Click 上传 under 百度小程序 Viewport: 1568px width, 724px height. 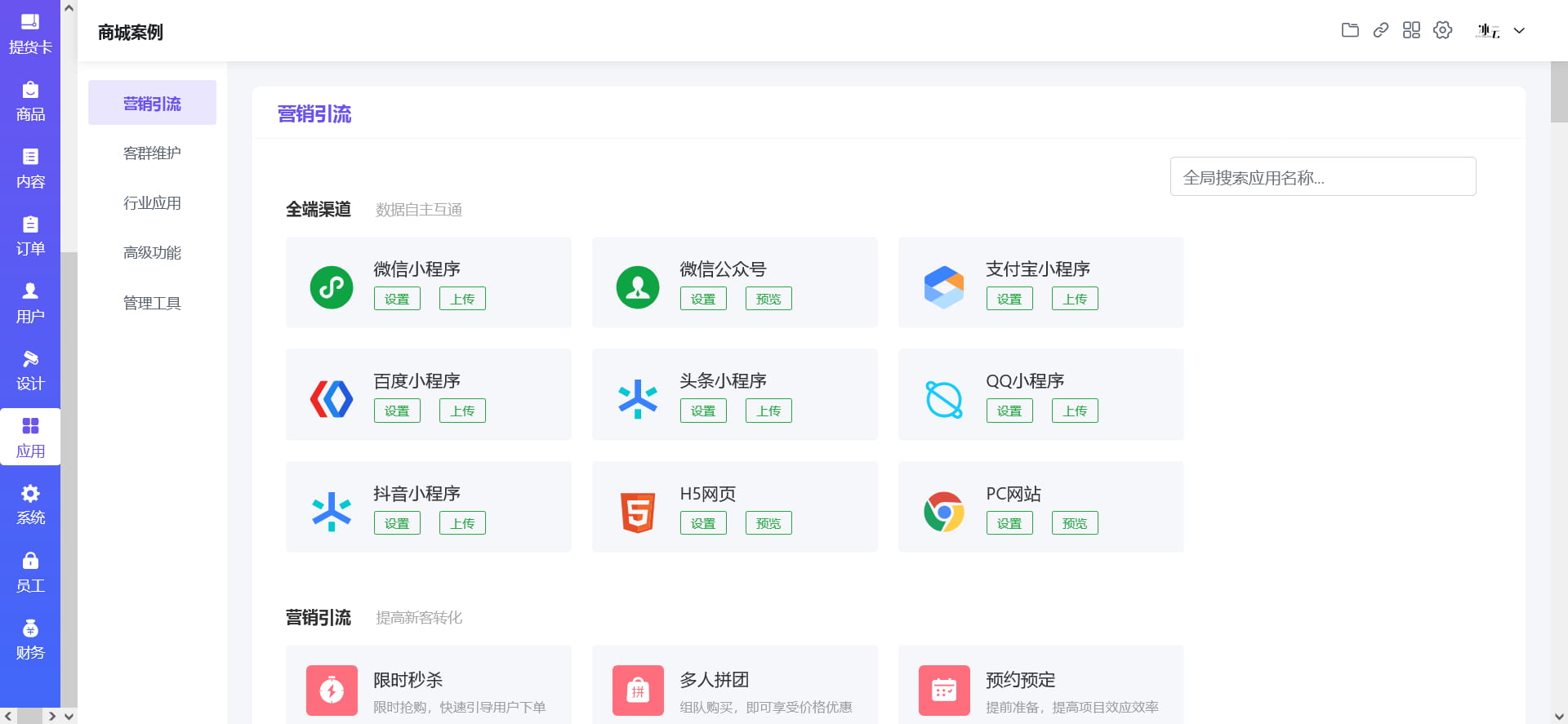[x=462, y=411]
